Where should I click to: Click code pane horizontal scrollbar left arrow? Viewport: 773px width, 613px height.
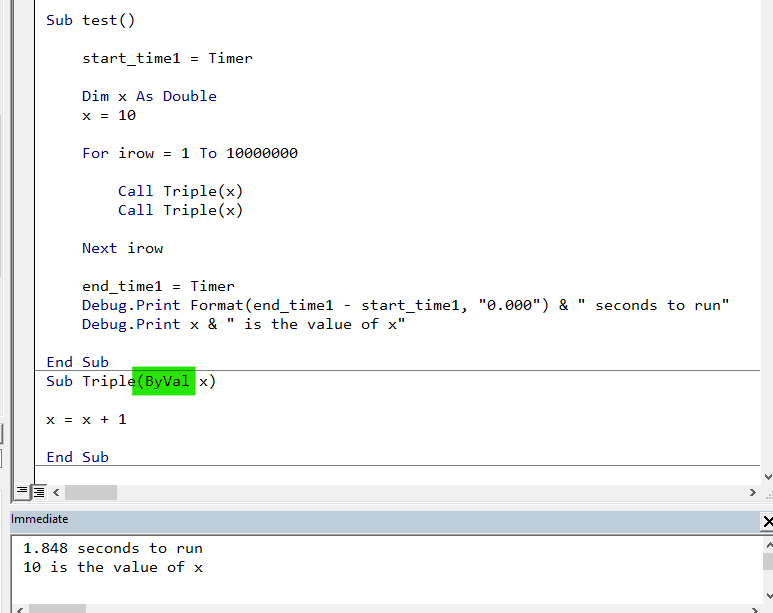[x=56, y=492]
